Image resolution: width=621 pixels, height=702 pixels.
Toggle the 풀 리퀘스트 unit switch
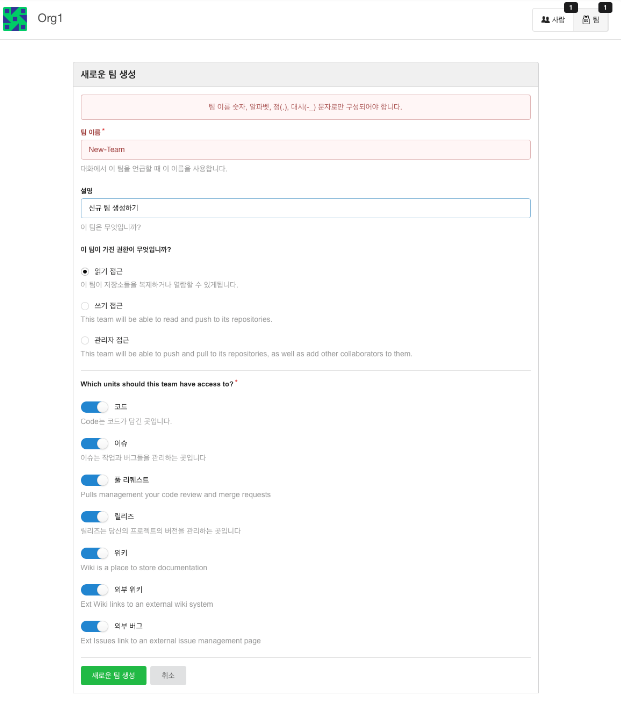tap(94, 480)
